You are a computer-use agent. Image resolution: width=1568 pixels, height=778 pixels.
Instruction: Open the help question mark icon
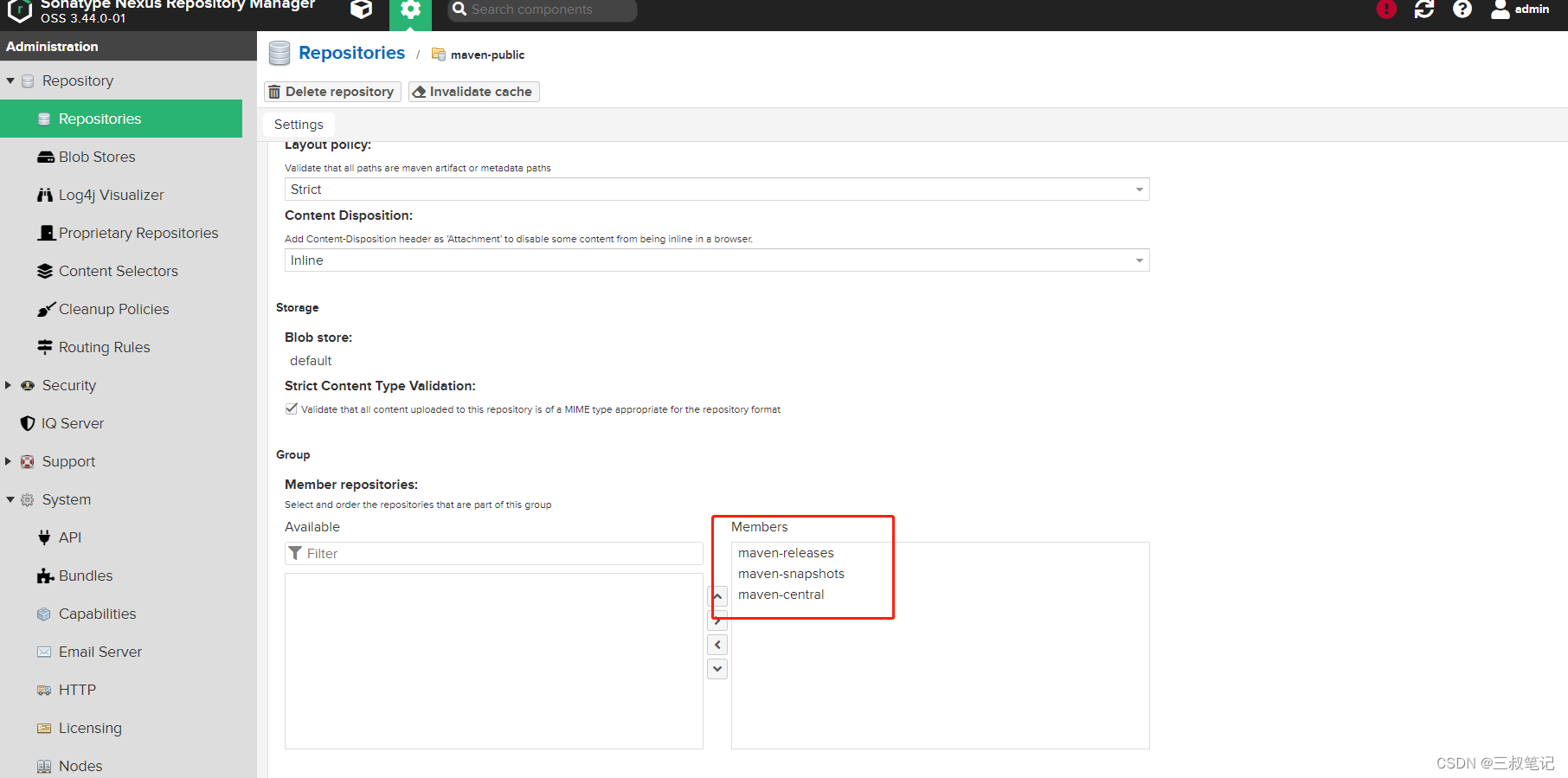pos(1462,10)
